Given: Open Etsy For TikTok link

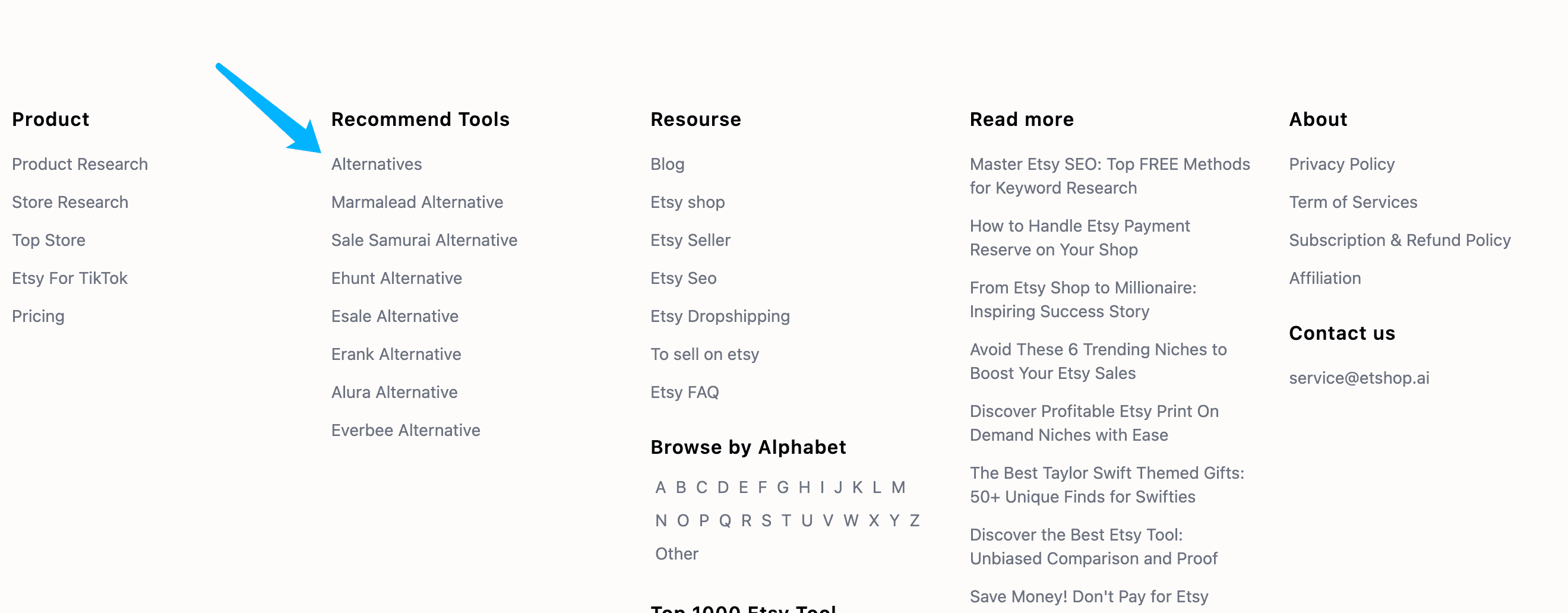Looking at the screenshot, I should pos(69,278).
